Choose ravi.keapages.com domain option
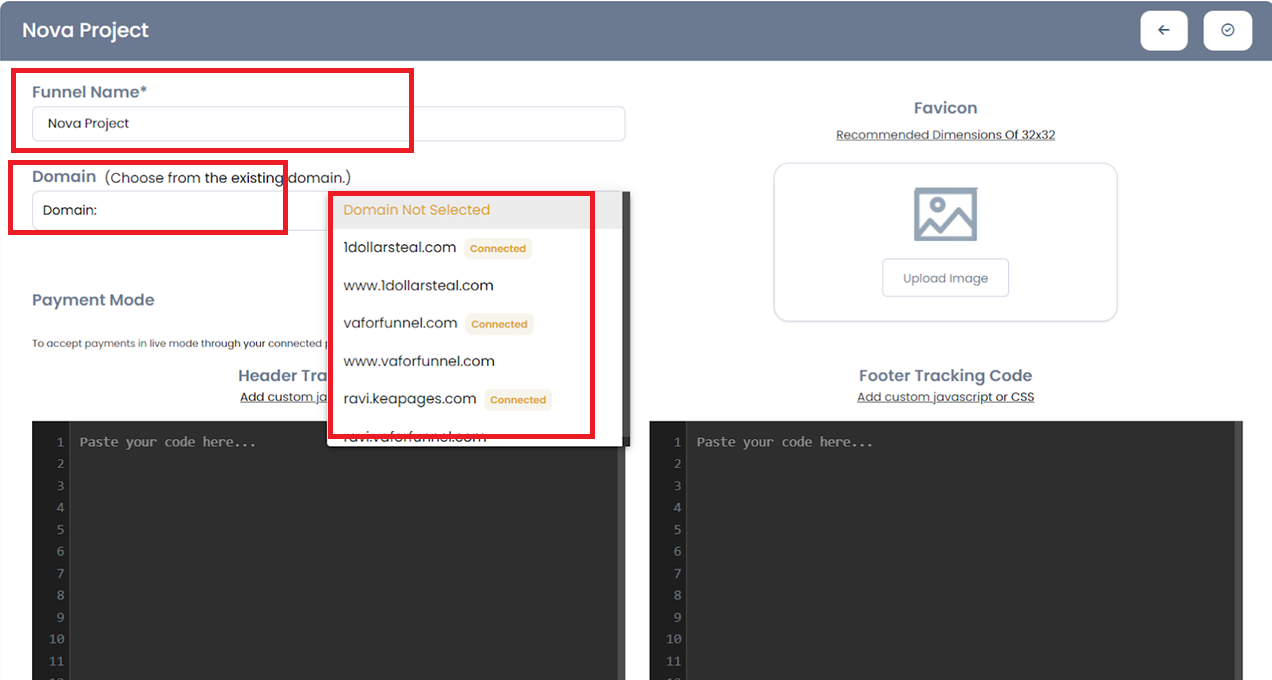Image resolution: width=1272 pixels, height=680 pixels. point(410,399)
